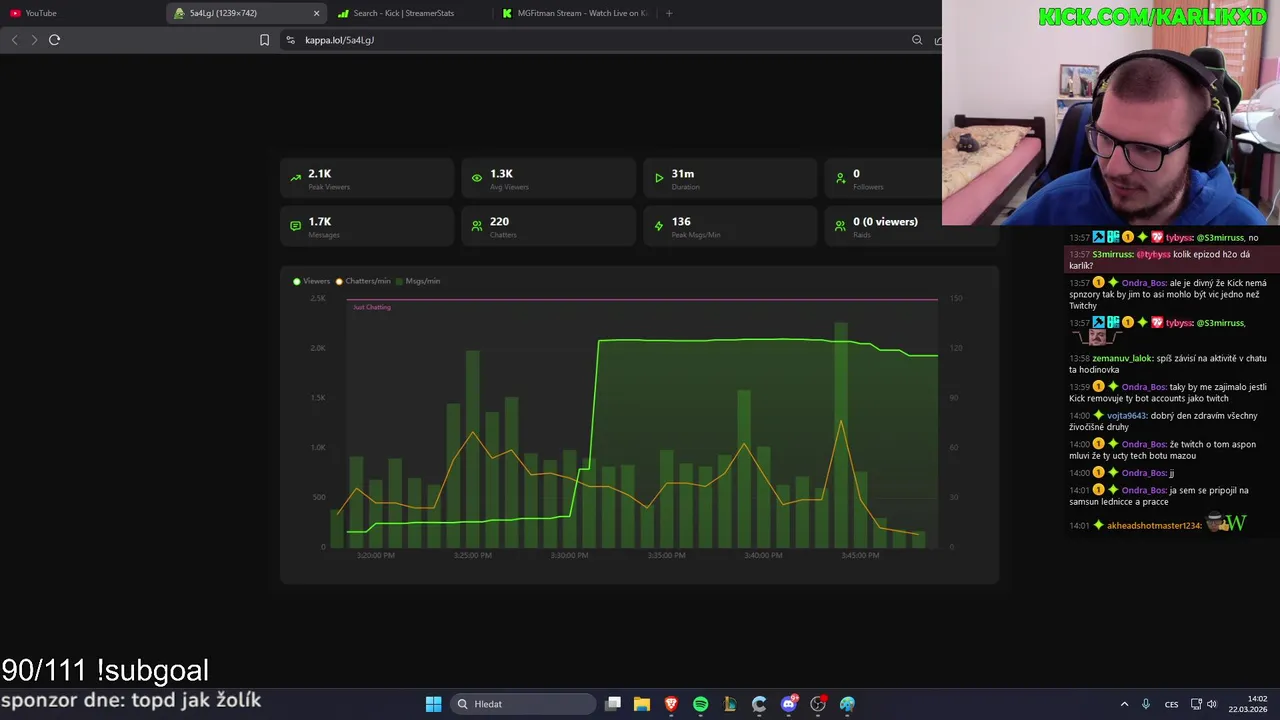
Task: Open the MGFitman Stream Kick tab
Action: click(x=574, y=13)
